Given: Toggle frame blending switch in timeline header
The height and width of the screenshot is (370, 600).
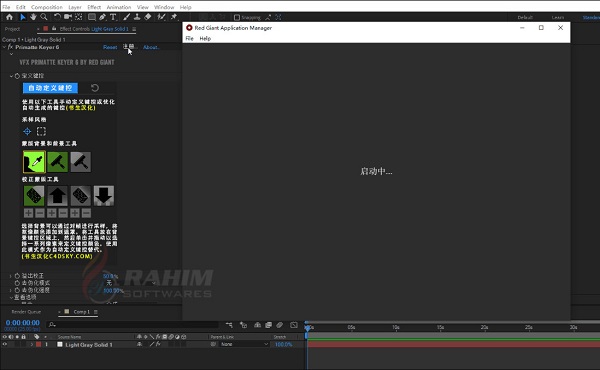Looking at the screenshot, I should tap(269, 325).
